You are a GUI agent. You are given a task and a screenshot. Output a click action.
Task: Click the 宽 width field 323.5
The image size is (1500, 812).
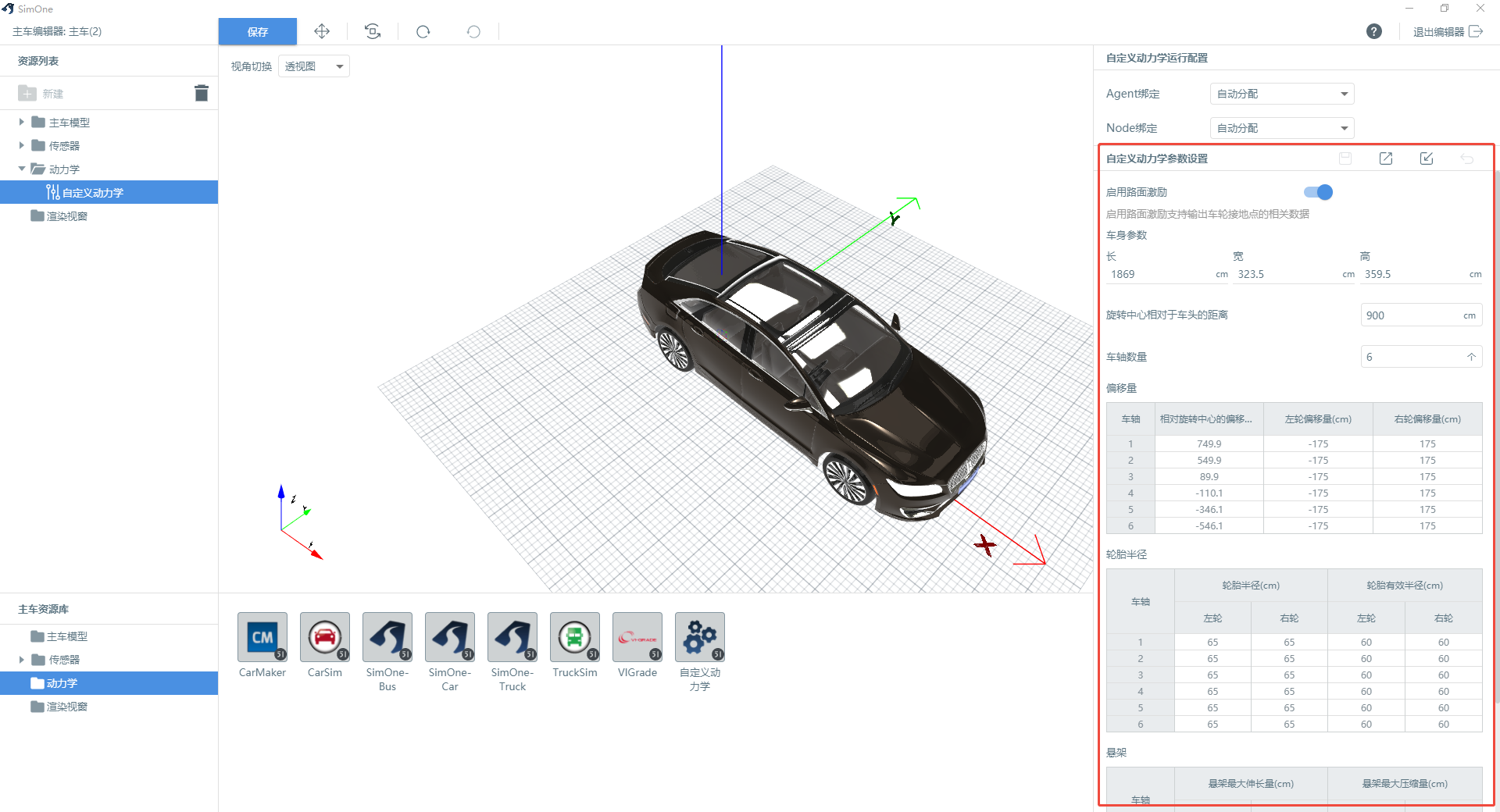pyautogui.click(x=1295, y=274)
